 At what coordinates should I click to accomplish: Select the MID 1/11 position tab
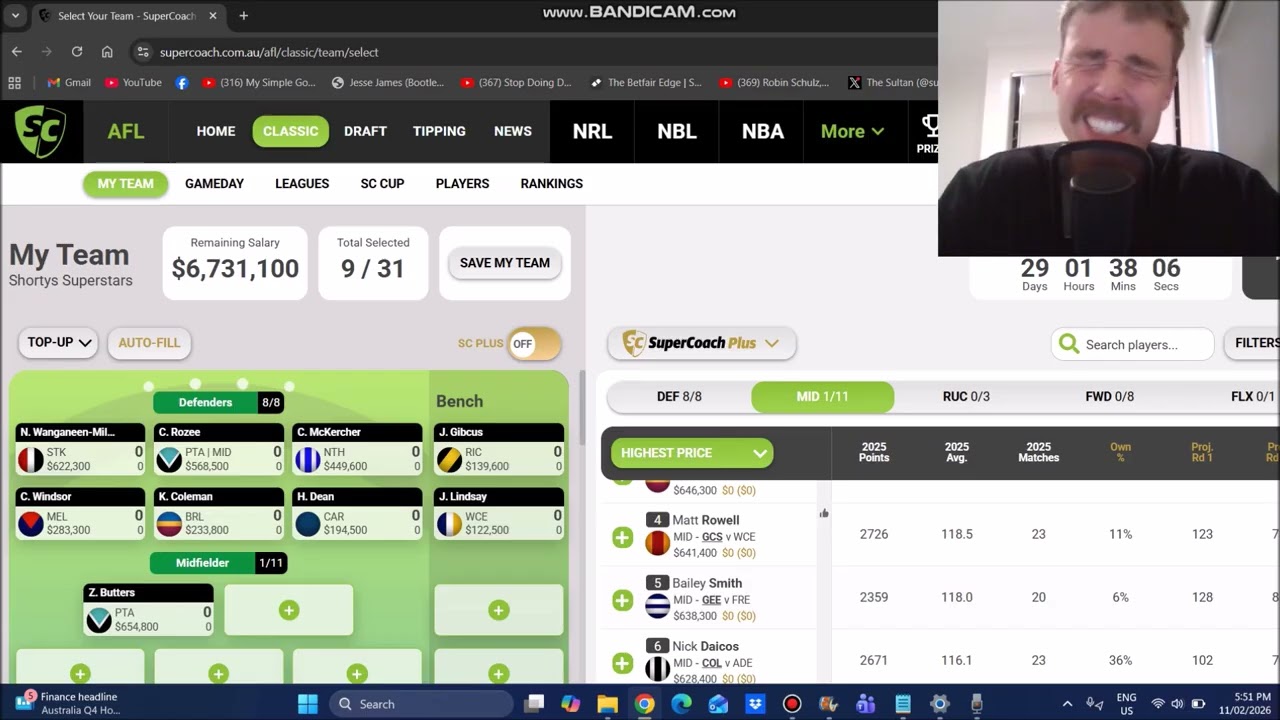point(822,397)
